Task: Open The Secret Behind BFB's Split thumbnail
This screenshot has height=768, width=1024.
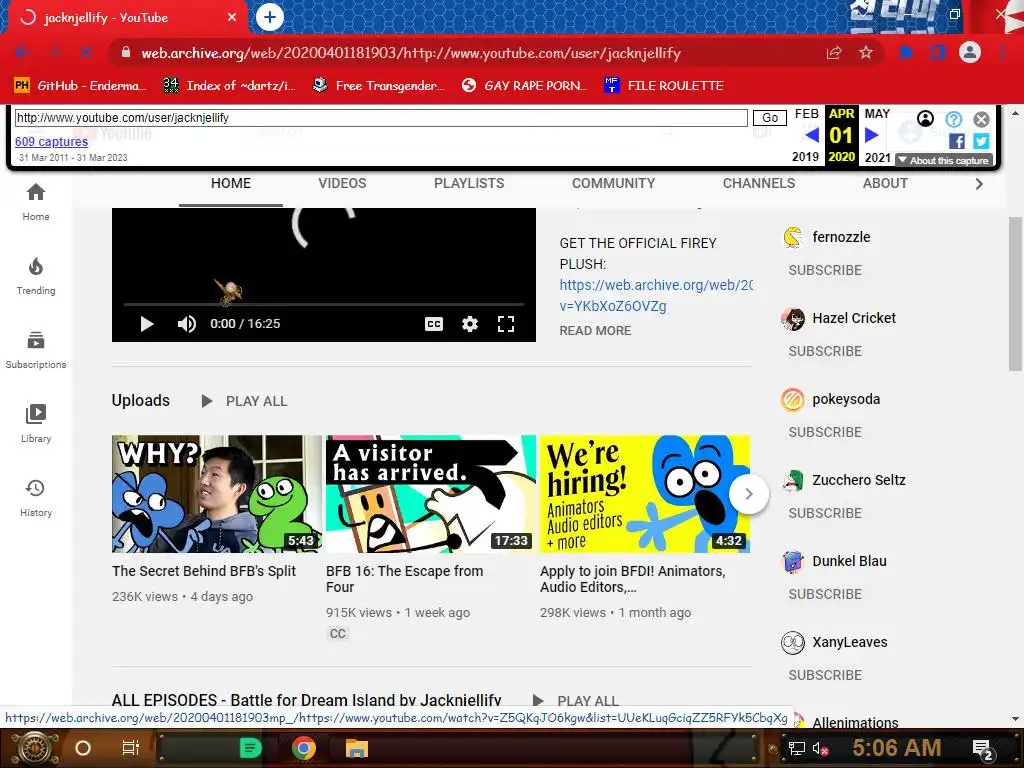Action: (x=216, y=494)
